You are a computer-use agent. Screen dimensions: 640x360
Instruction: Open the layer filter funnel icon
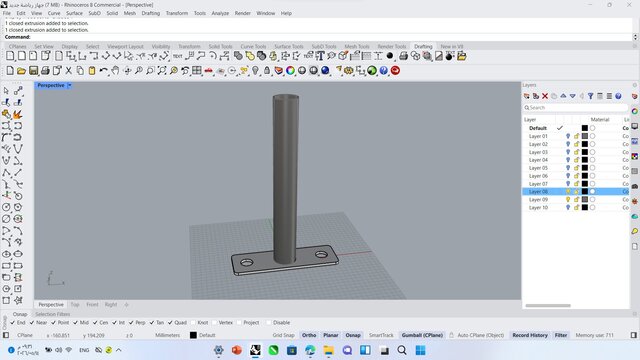591,96
